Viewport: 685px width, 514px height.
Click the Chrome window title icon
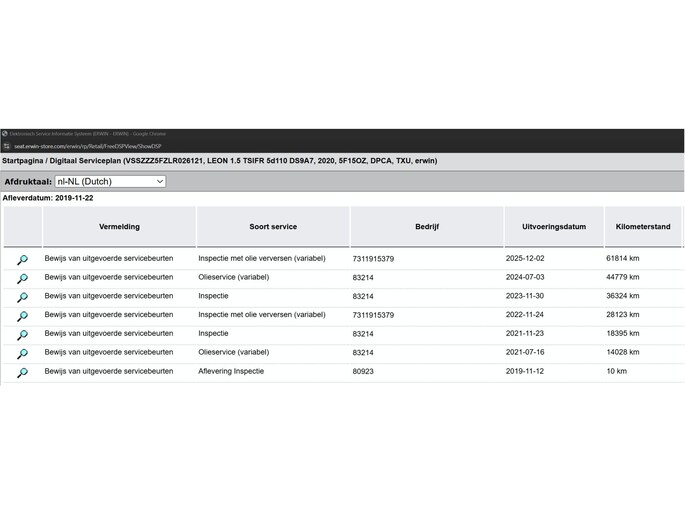pos(5,133)
